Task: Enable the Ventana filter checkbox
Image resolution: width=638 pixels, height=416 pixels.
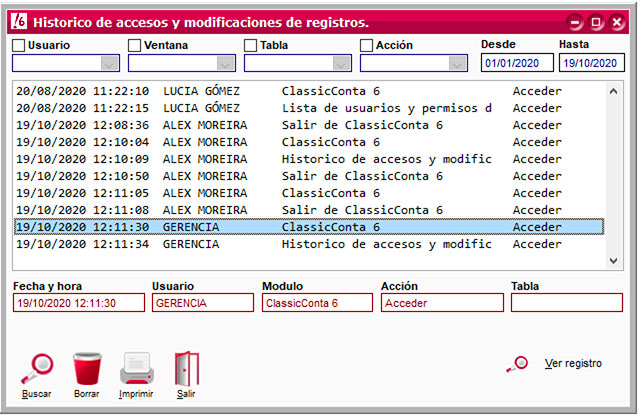Action: point(135,45)
